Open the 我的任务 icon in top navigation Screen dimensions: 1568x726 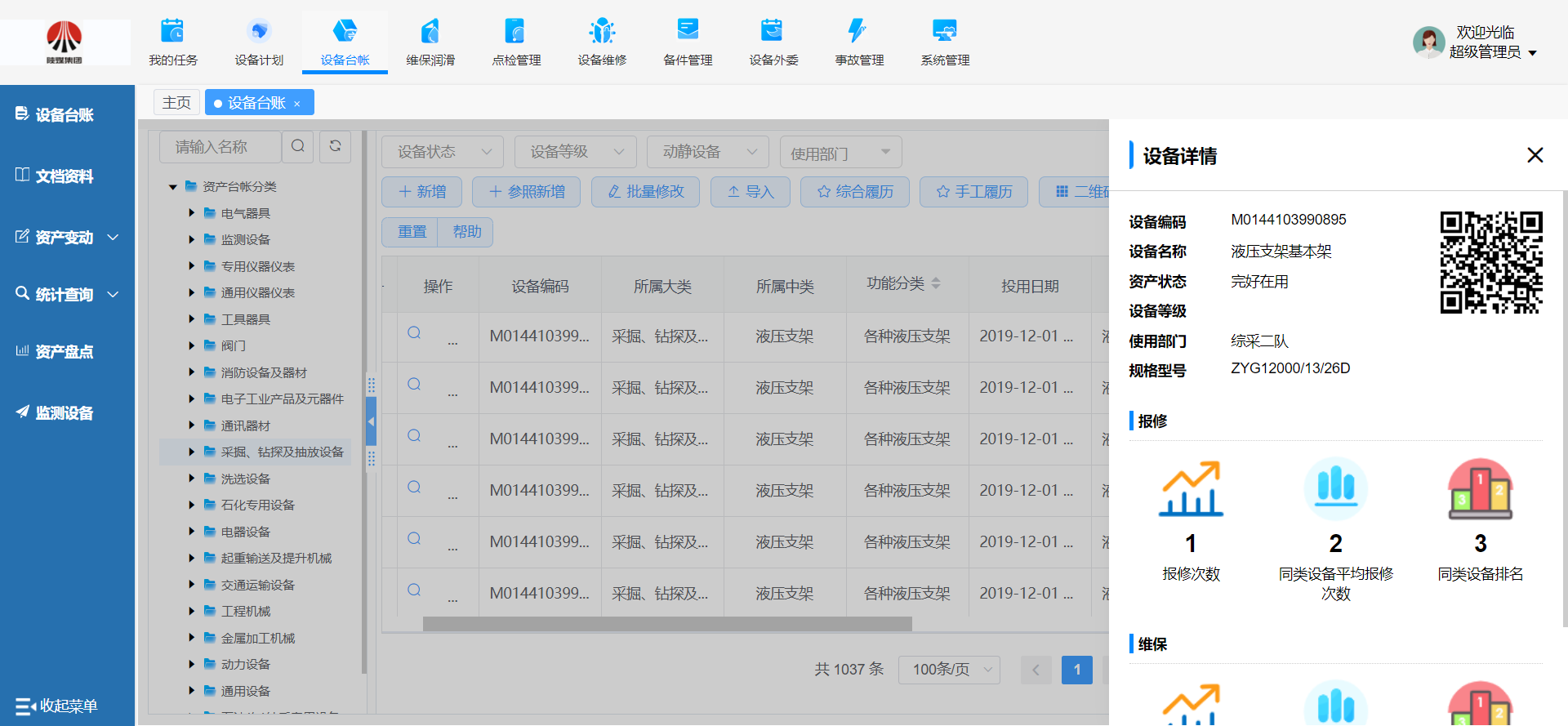pyautogui.click(x=172, y=32)
